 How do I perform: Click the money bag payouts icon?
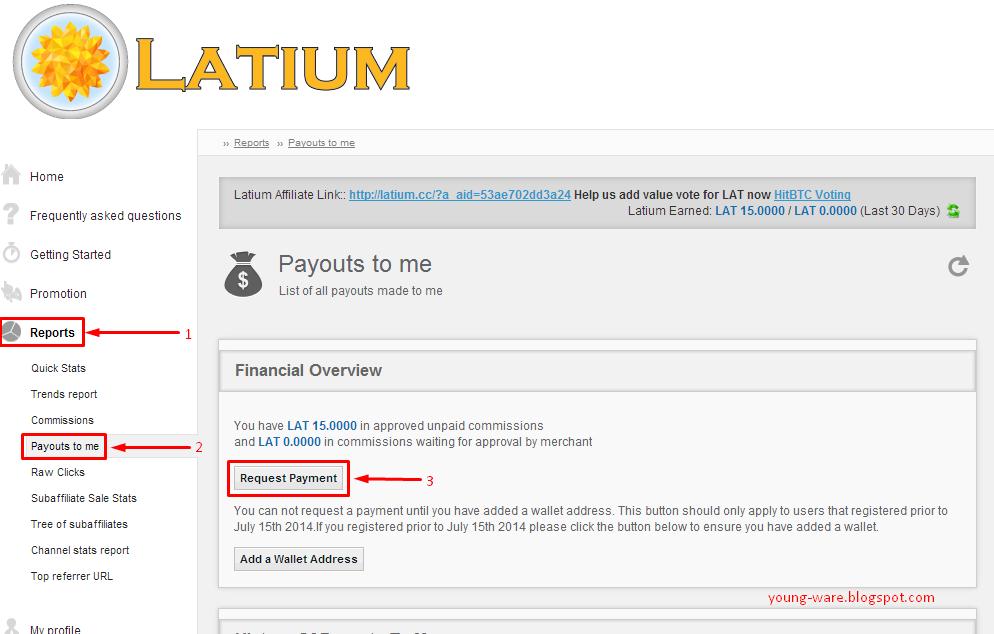pyautogui.click(x=243, y=274)
